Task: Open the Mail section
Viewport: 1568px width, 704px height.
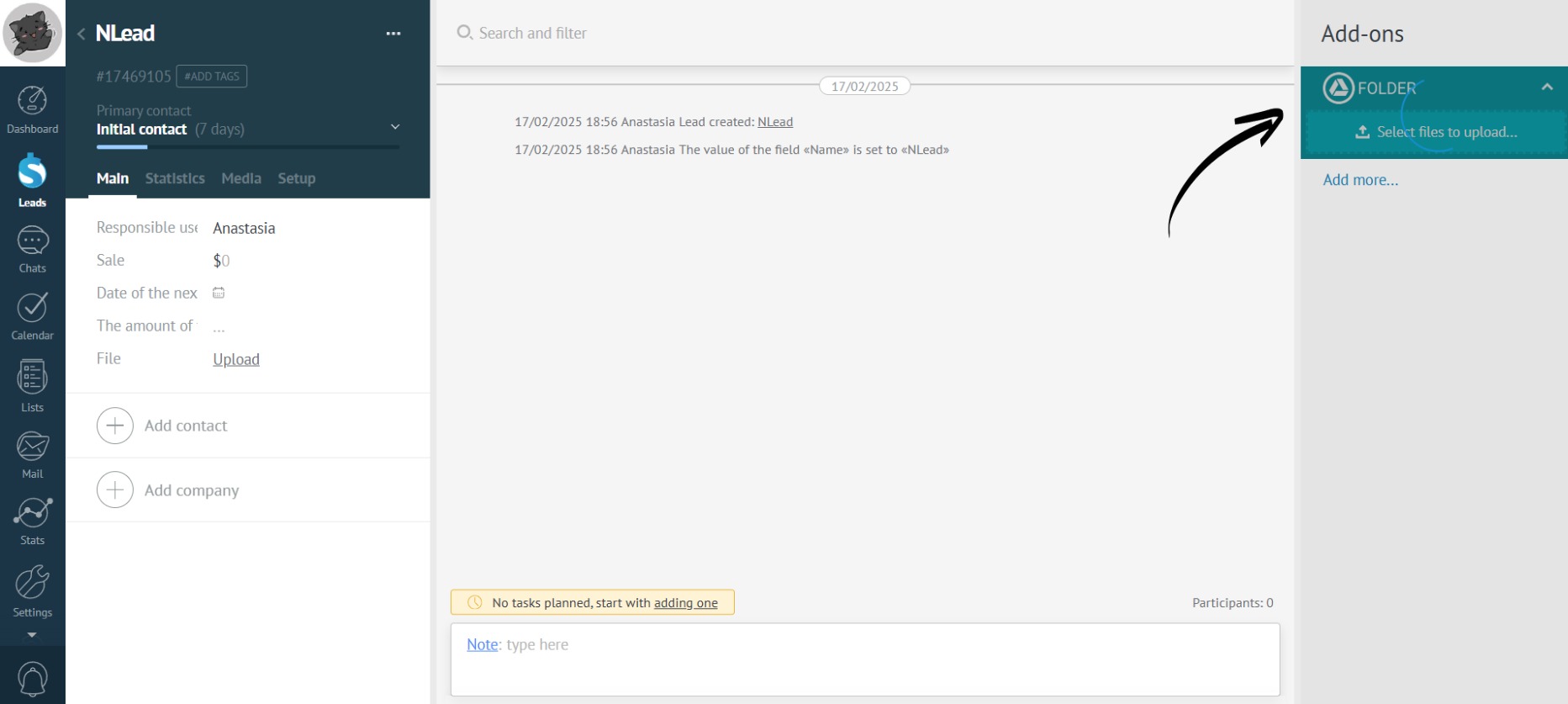Action: [x=32, y=454]
